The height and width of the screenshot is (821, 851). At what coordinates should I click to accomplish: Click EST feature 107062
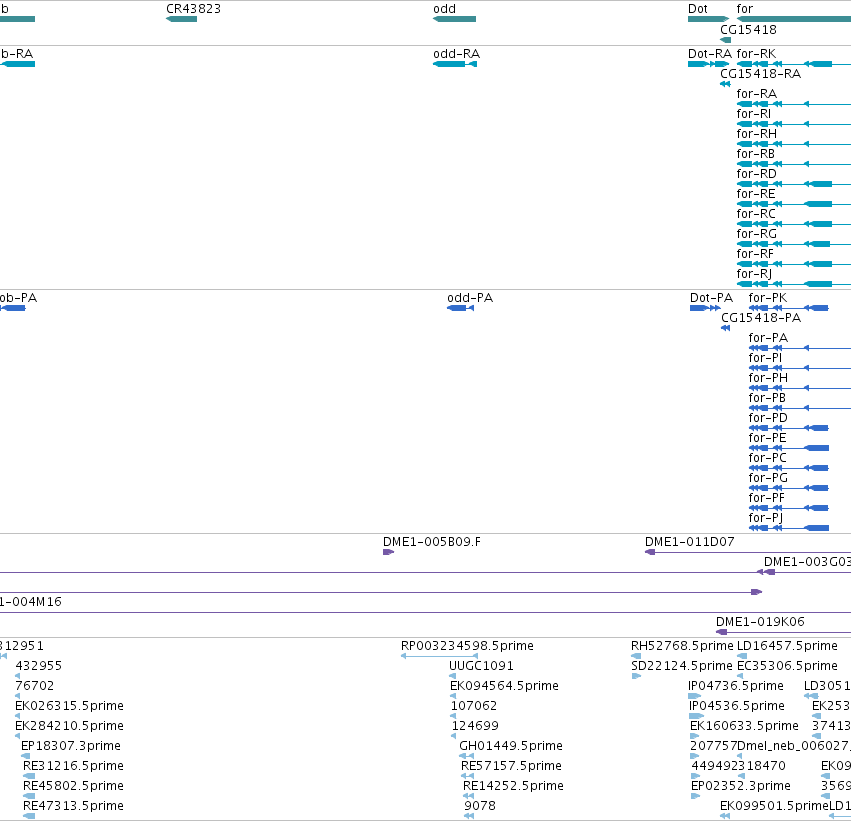[x=454, y=716]
